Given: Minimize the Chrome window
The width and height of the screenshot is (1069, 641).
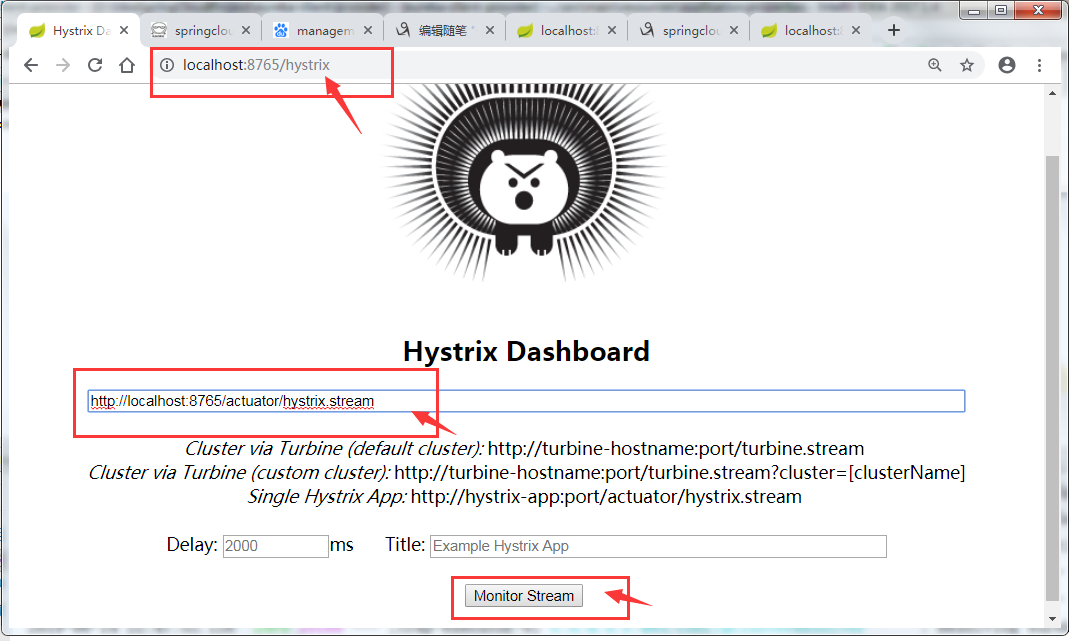Looking at the screenshot, I should tap(974, 10).
